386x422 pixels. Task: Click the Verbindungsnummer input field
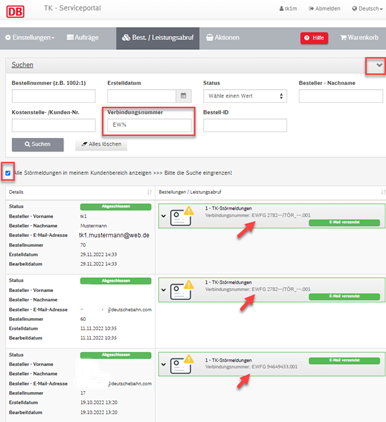[x=149, y=125]
